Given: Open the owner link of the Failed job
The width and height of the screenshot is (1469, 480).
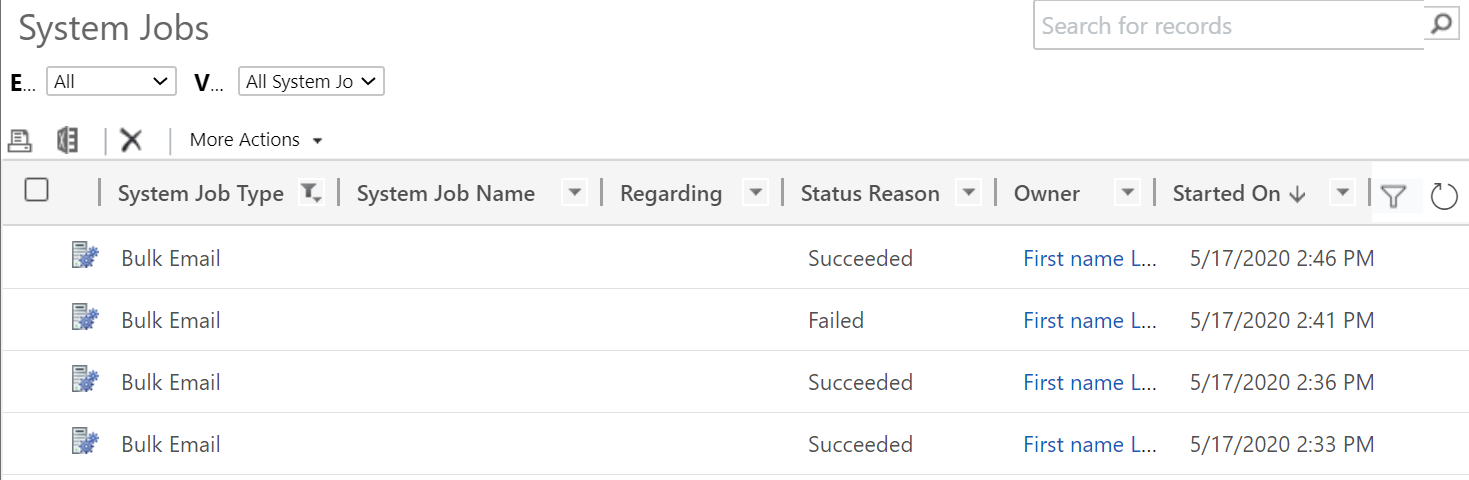Looking at the screenshot, I should (1089, 321).
